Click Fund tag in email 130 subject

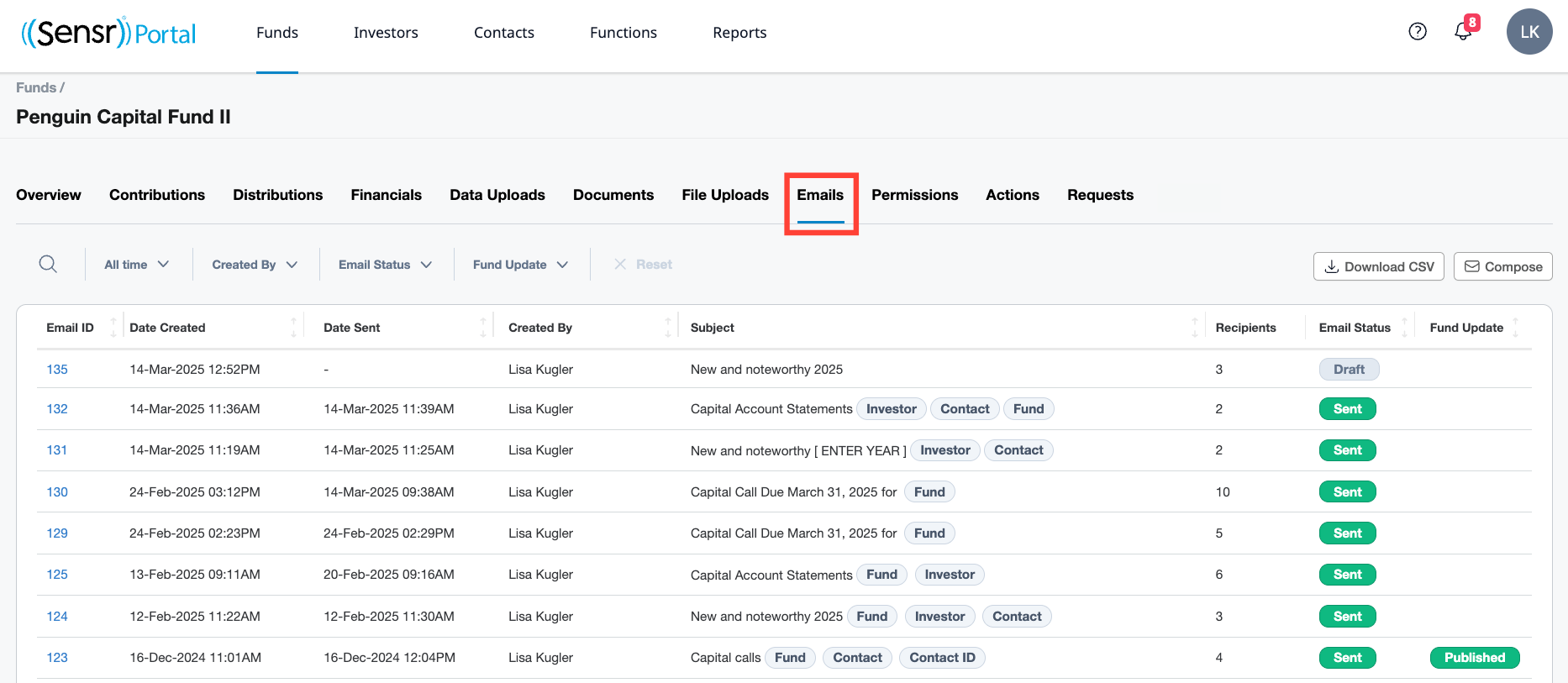pos(929,492)
